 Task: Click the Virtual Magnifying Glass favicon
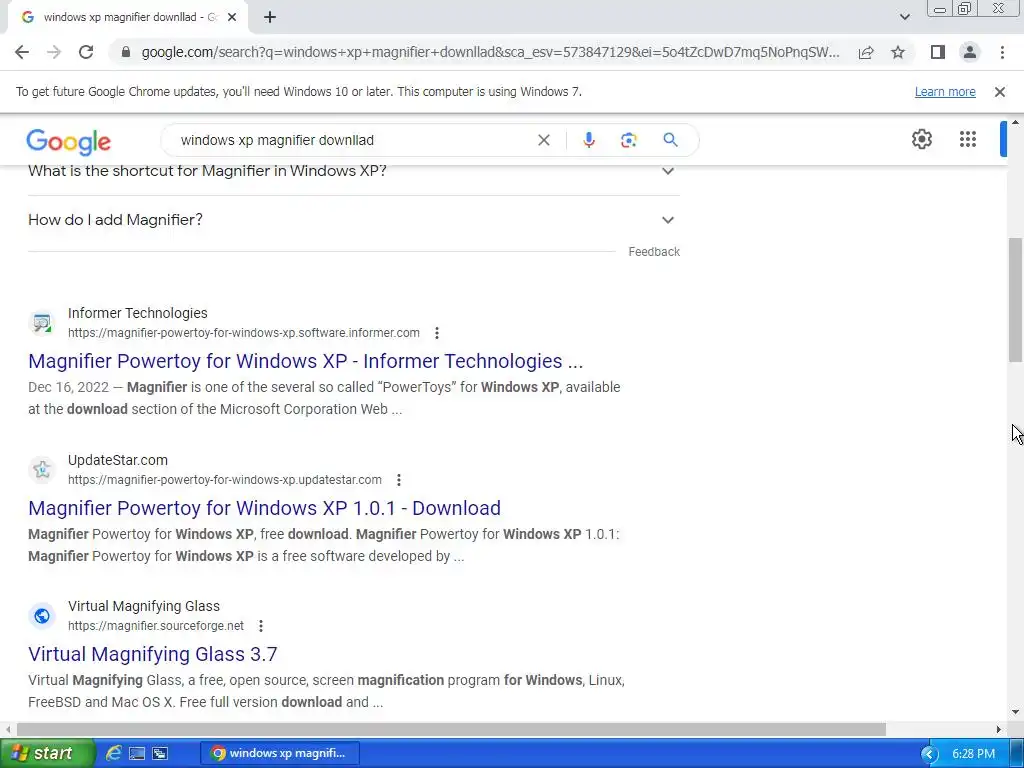(42, 616)
